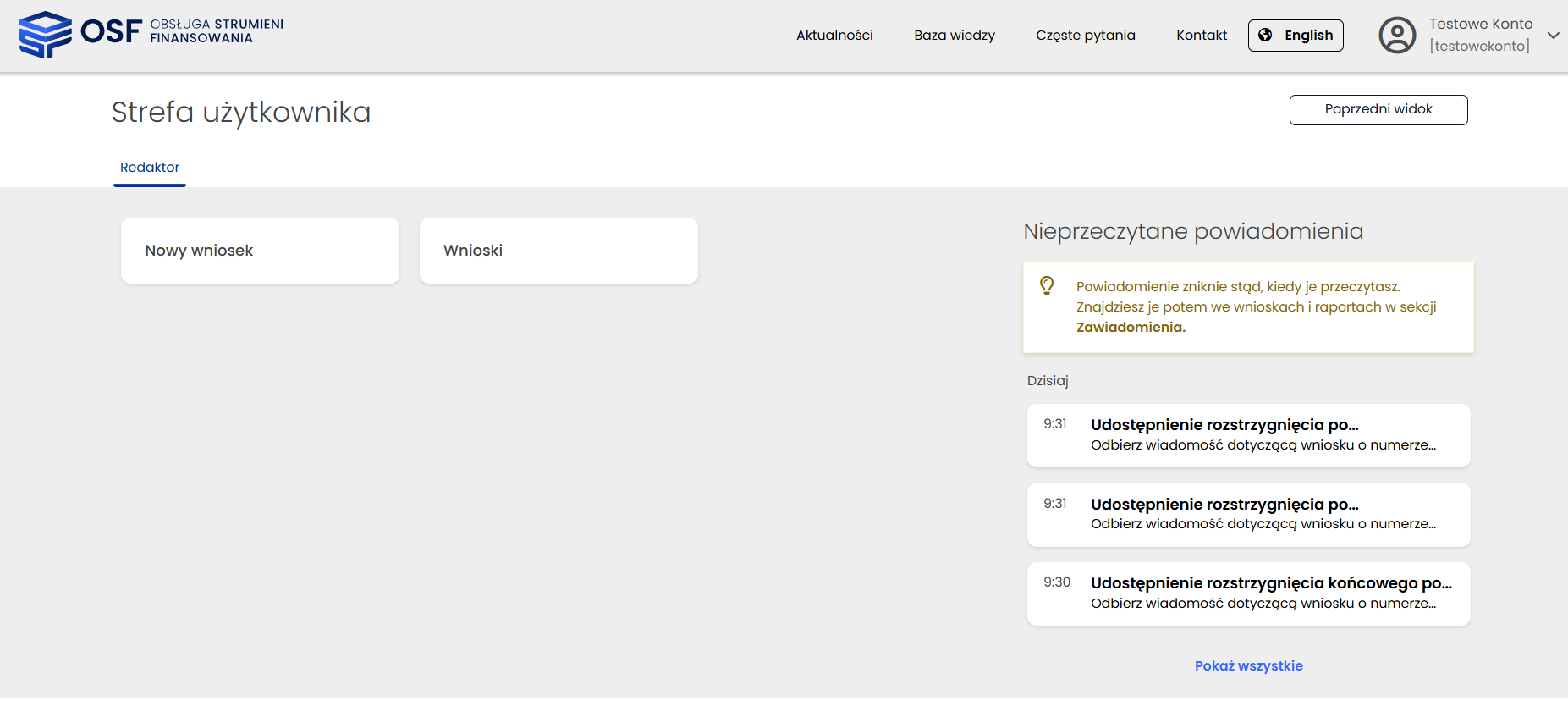Open the Wnioski tile
Image resolution: width=1568 pixels, height=701 pixels.
tap(558, 251)
